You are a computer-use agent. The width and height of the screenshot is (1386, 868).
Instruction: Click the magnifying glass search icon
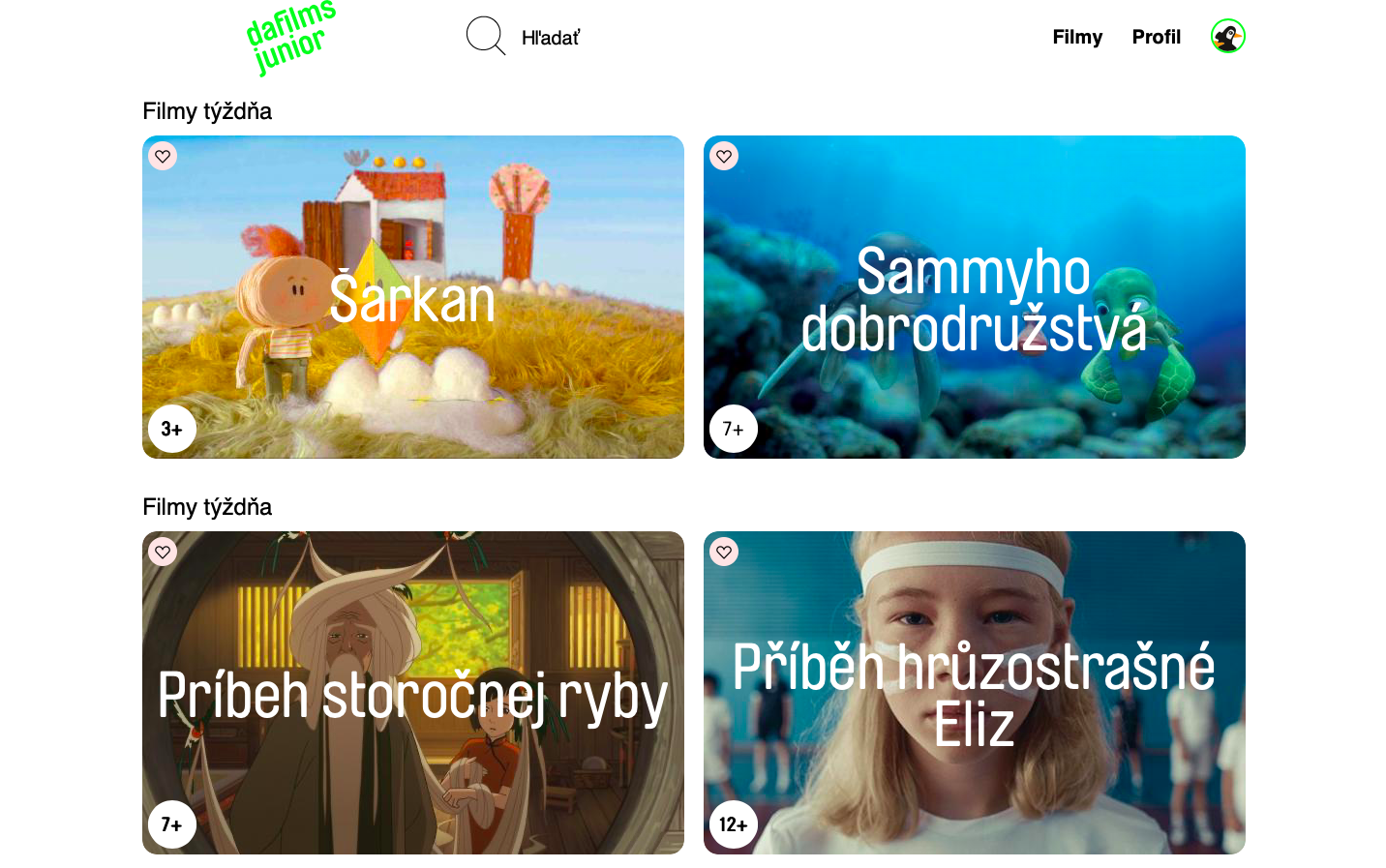pyautogui.click(x=486, y=36)
